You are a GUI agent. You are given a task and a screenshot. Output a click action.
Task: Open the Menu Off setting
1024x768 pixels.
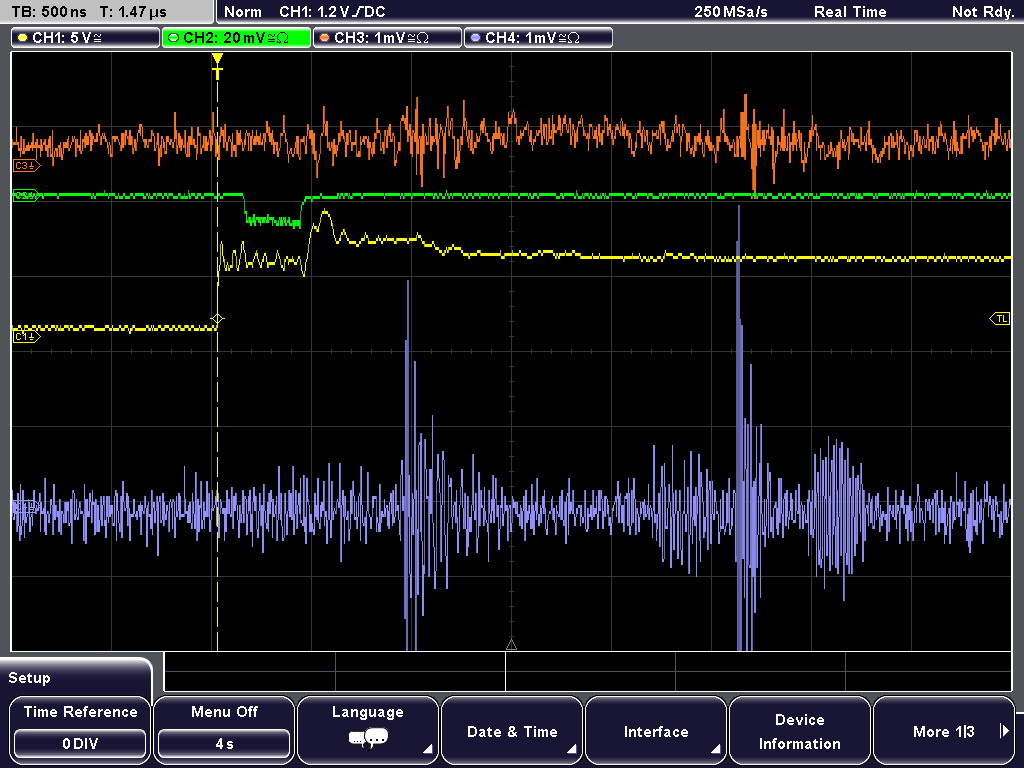click(224, 730)
